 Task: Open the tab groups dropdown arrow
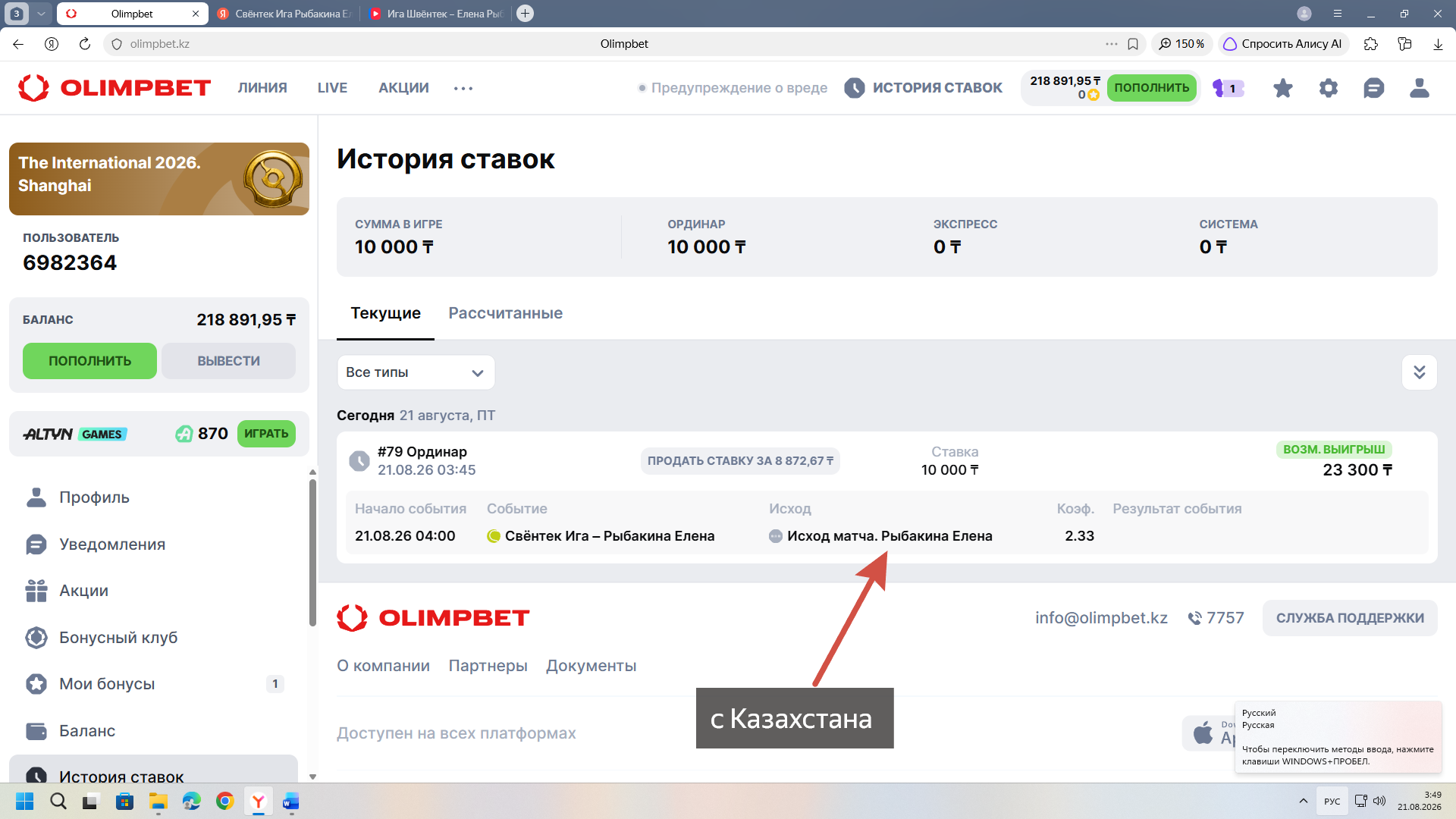pyautogui.click(x=41, y=14)
